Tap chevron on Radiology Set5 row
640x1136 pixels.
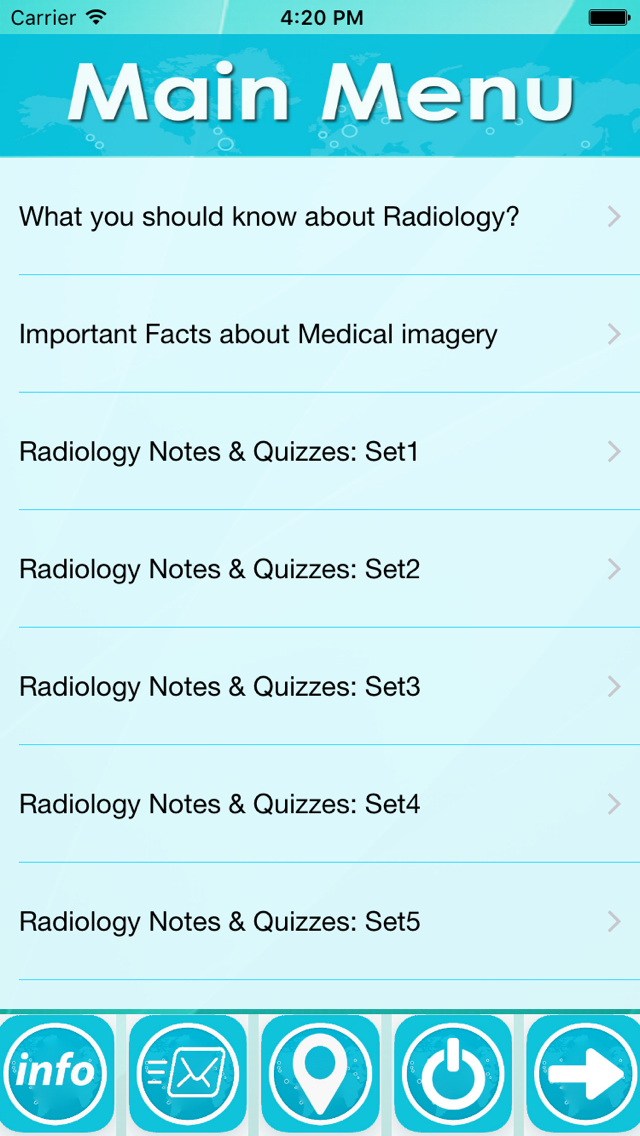(615, 922)
